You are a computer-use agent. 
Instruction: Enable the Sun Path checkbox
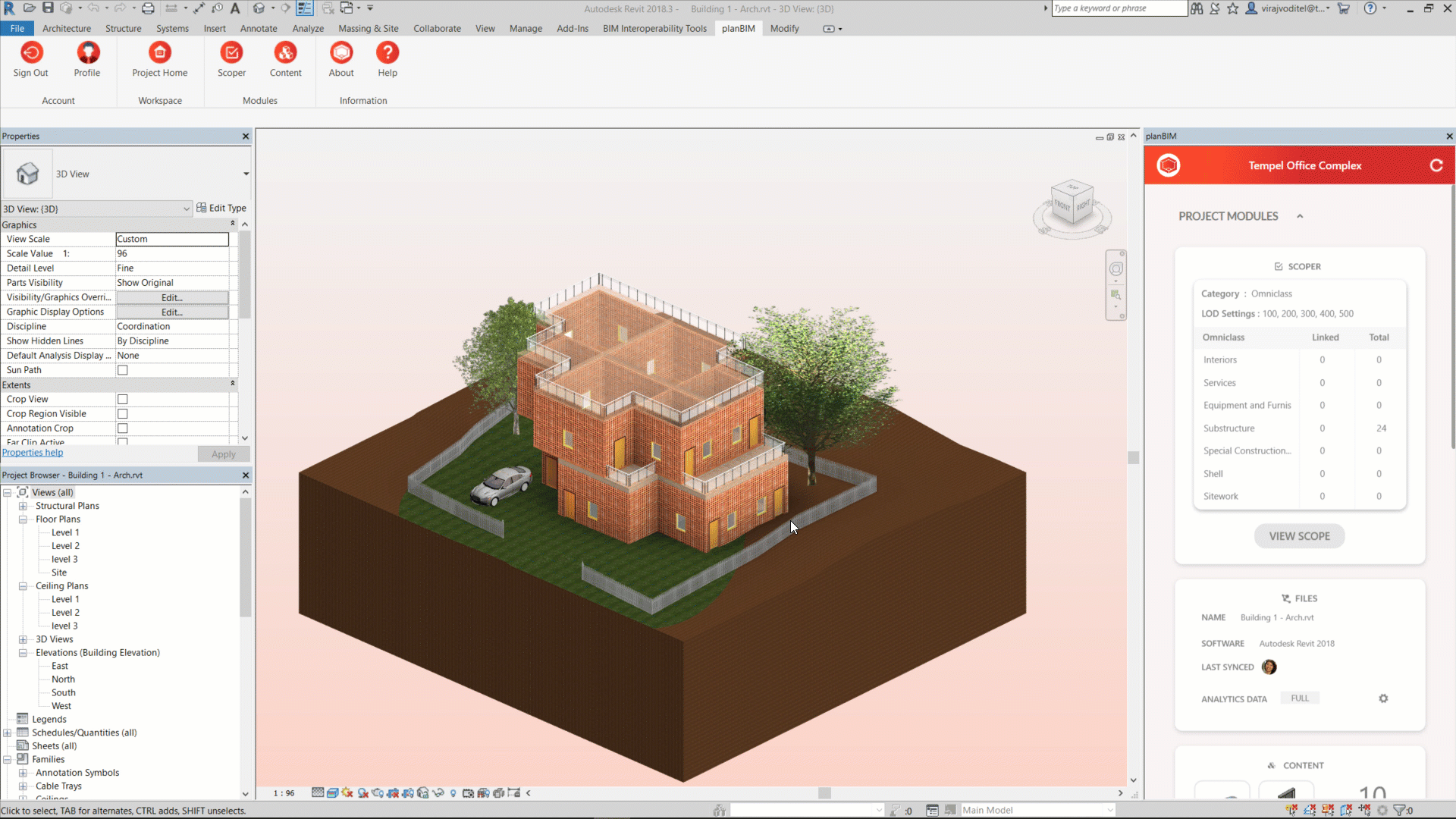123,370
